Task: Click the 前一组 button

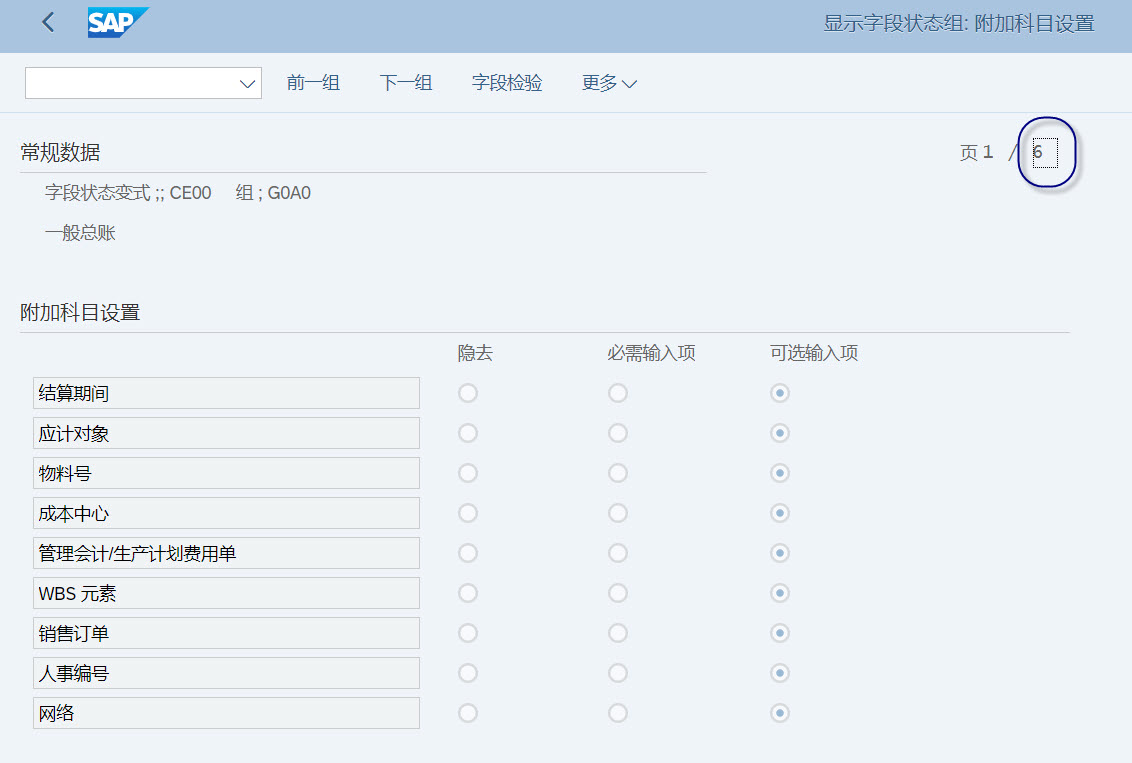Action: coord(313,83)
